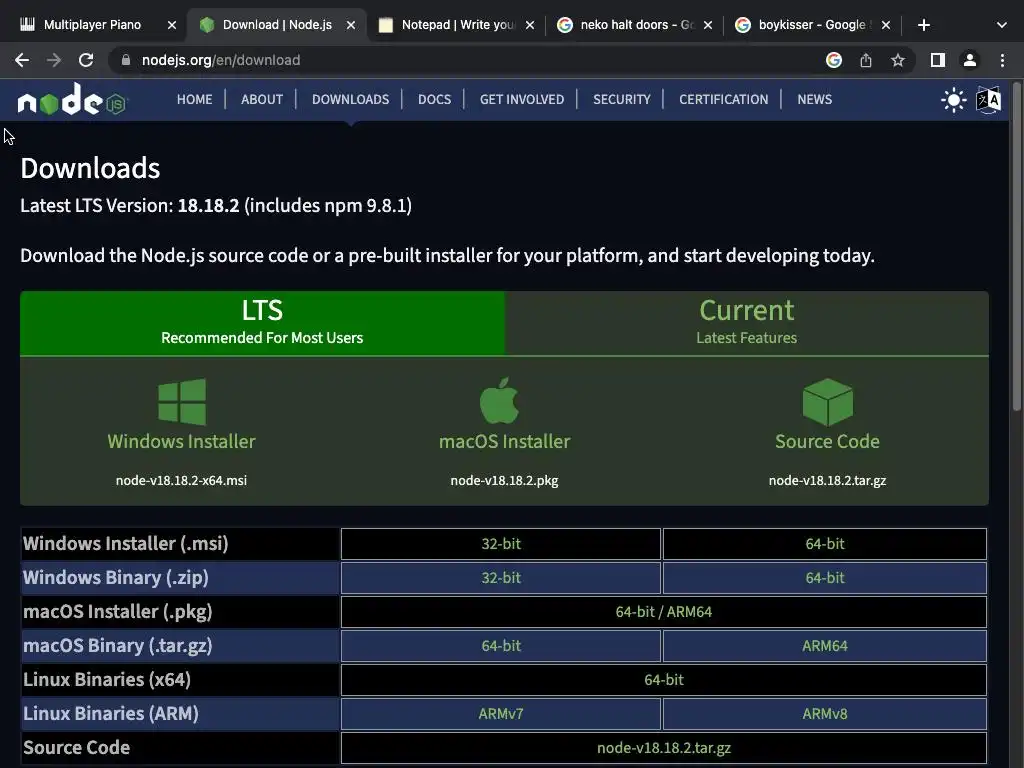Download Windows Binary (.zip) 32-bit

pyautogui.click(x=501, y=578)
